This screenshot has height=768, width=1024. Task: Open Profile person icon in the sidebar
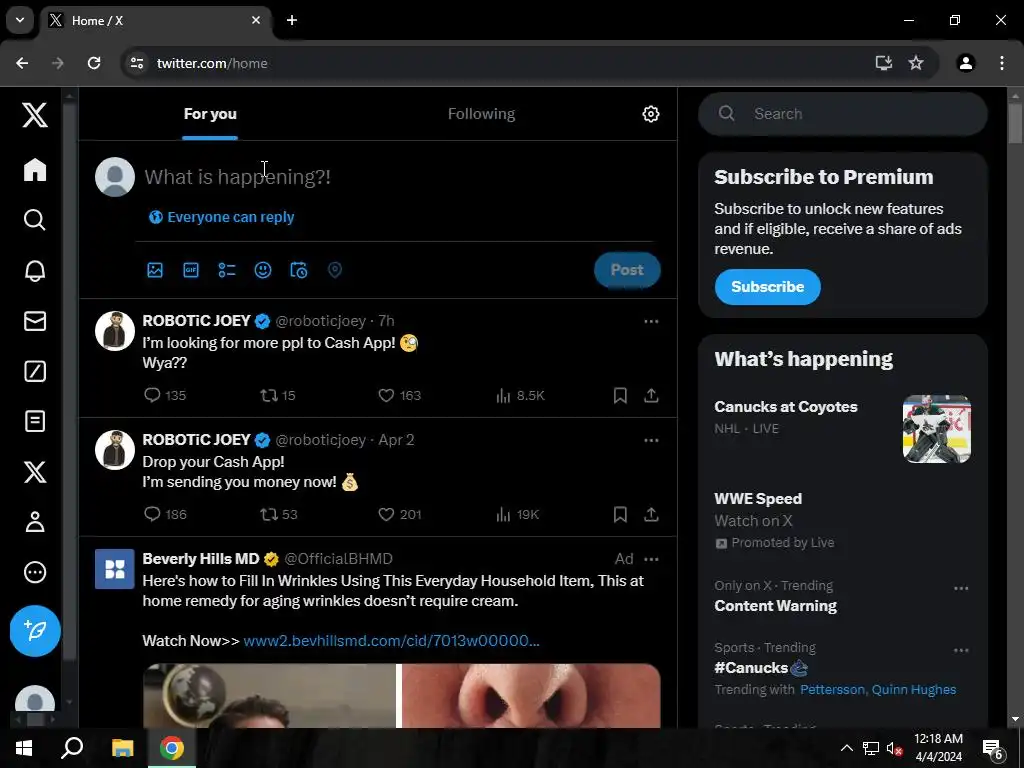point(35,522)
